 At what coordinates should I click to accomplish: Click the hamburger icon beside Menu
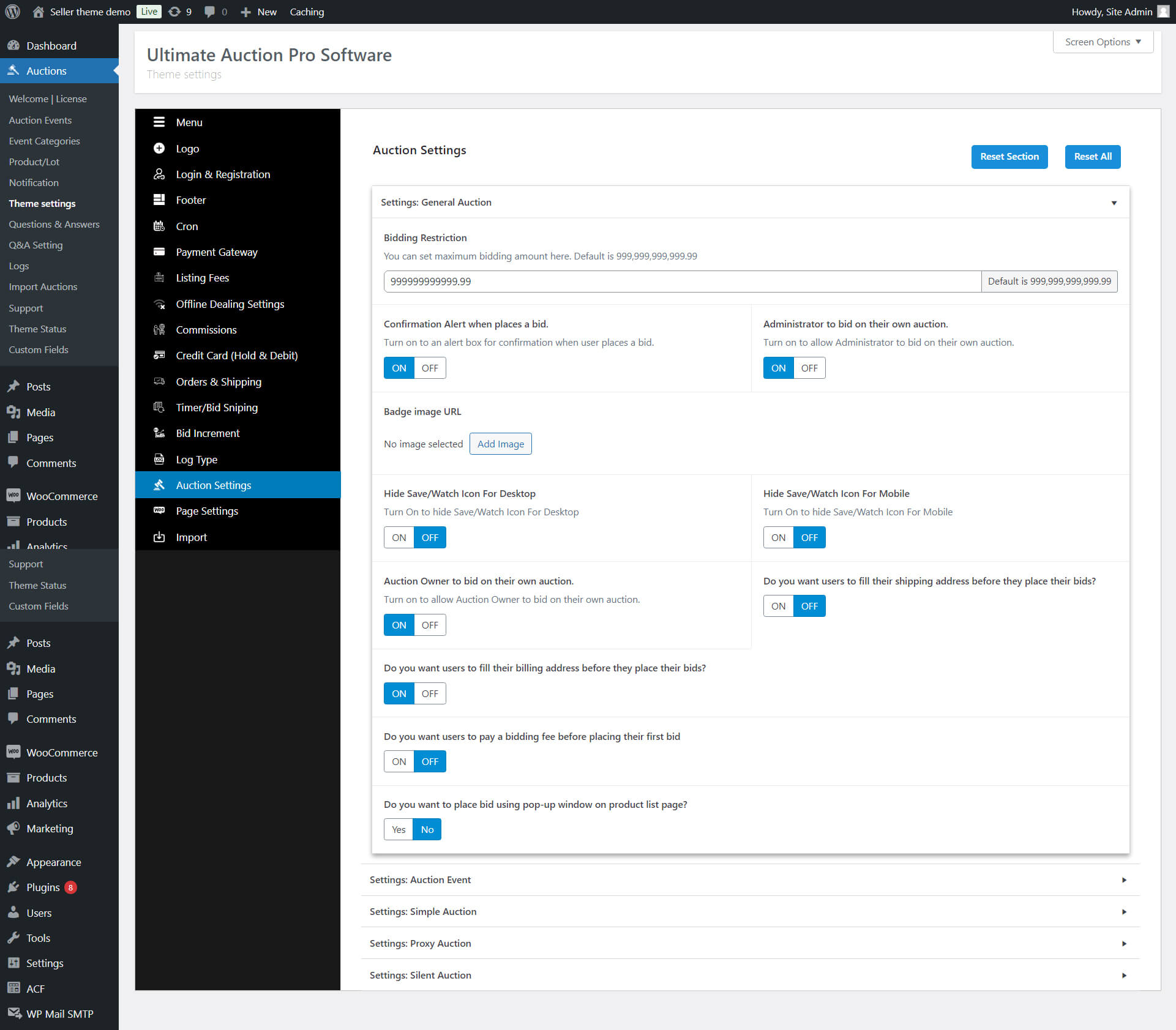coord(159,122)
